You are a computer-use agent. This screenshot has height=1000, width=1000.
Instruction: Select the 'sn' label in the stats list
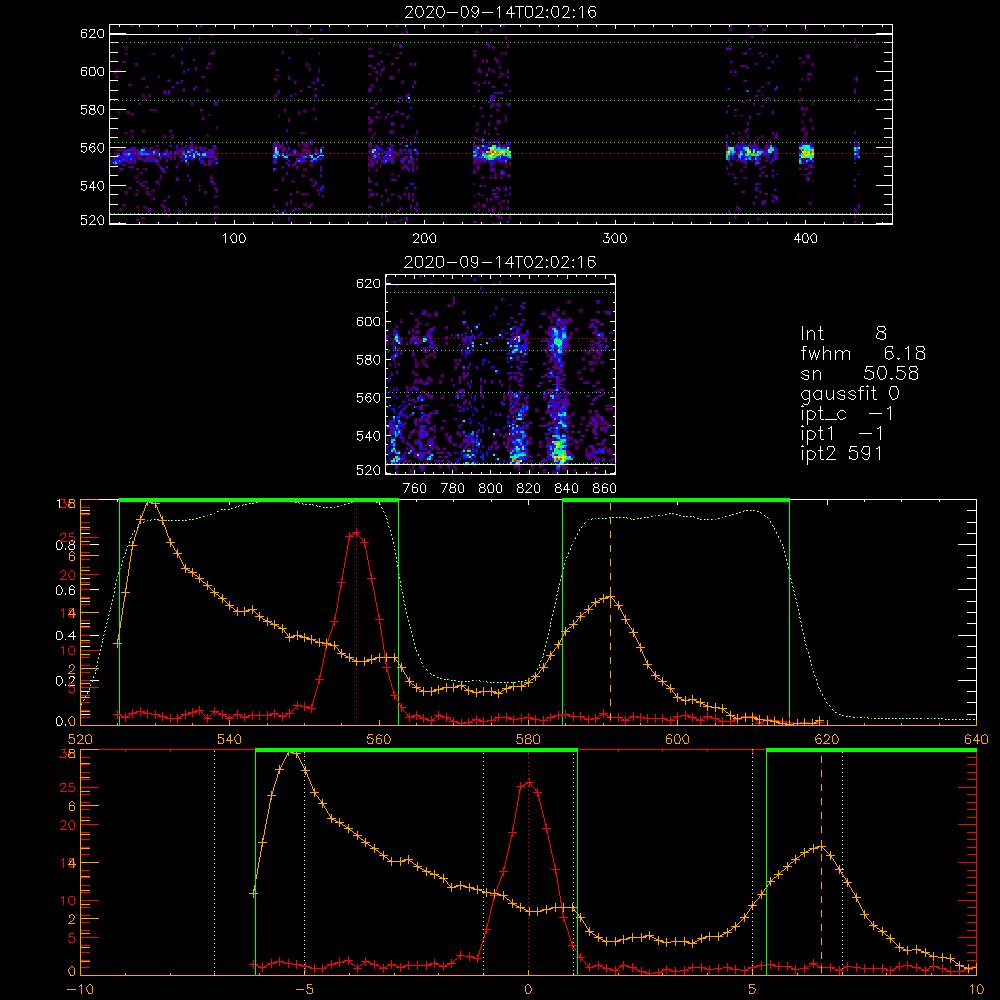[x=811, y=374]
